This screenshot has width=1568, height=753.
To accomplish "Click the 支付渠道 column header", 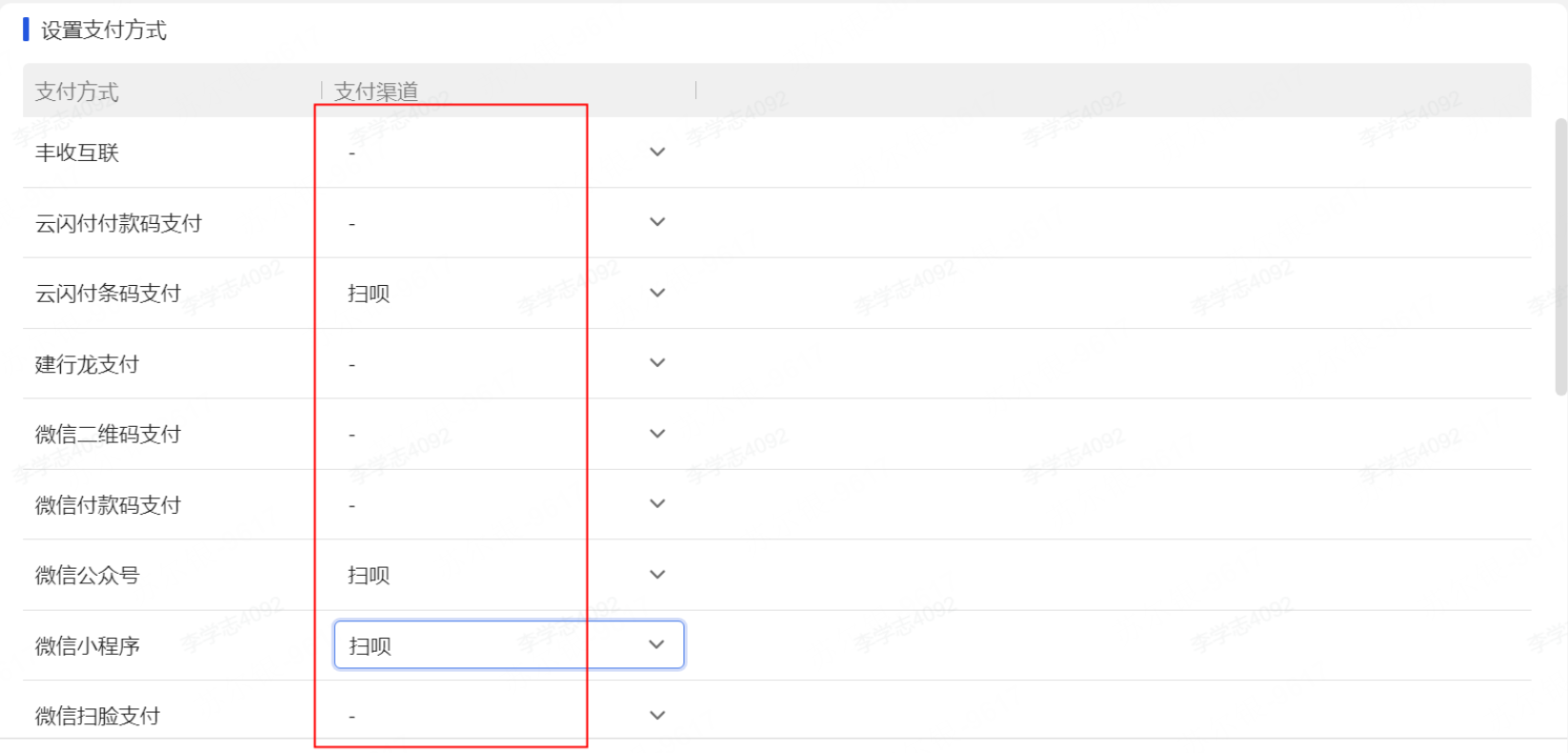I will pyautogui.click(x=376, y=92).
